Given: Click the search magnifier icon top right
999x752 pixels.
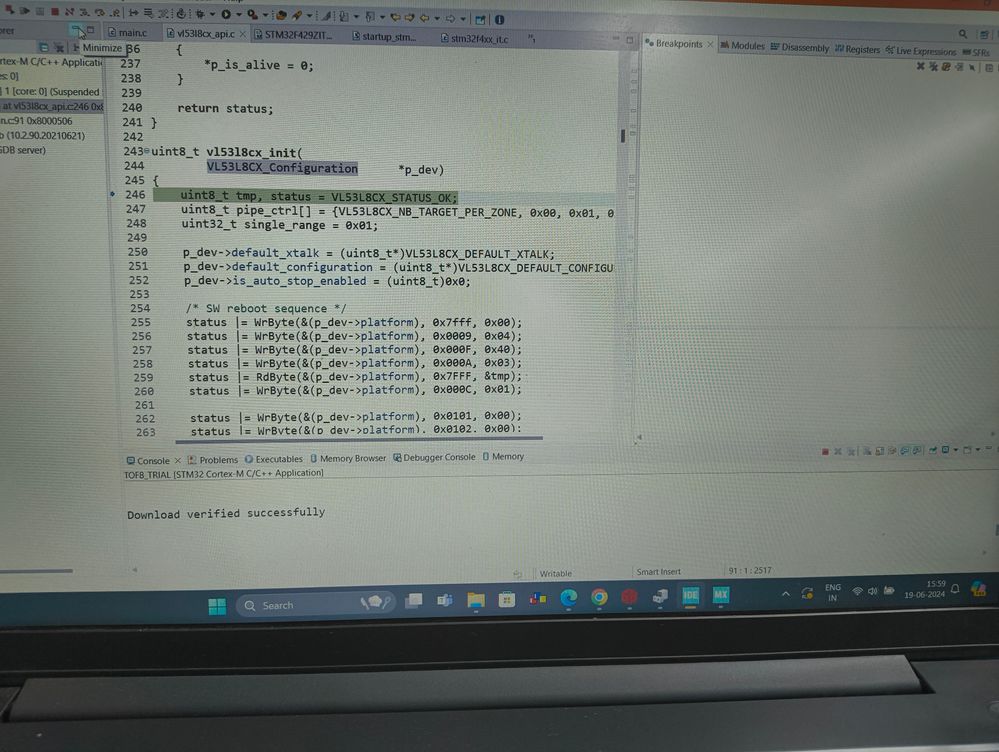Looking at the screenshot, I should 963,34.
